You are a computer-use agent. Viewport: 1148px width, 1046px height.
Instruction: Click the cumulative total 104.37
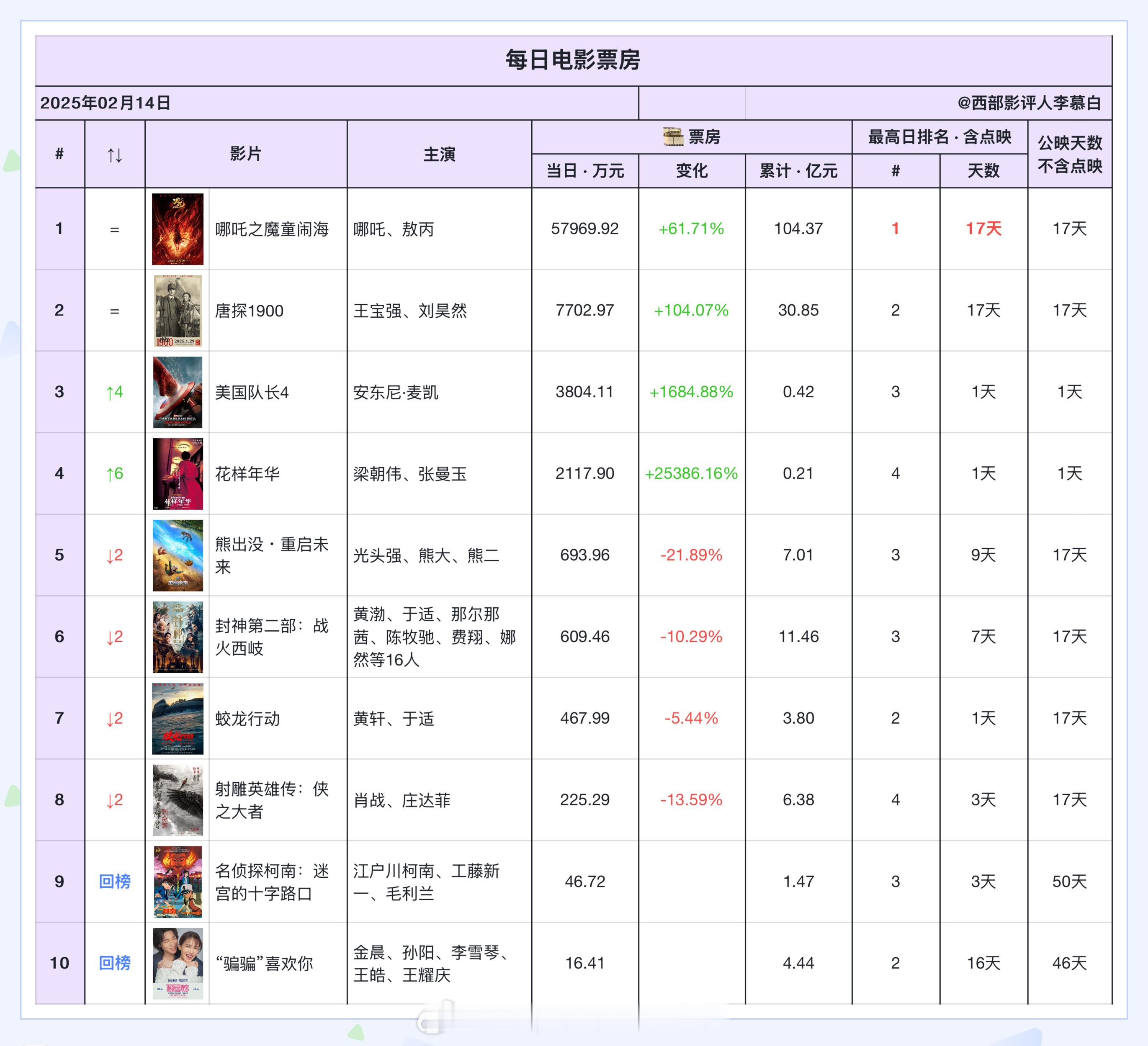tap(798, 229)
